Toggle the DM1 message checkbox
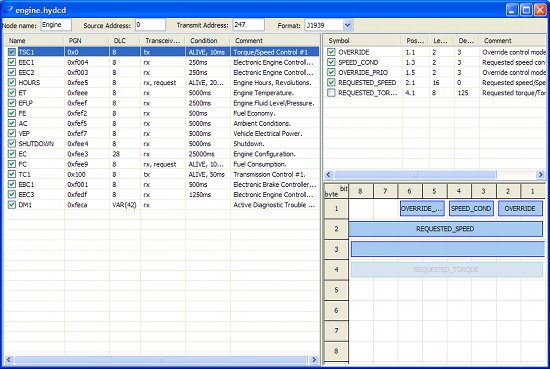The image size is (550, 369). [12, 204]
